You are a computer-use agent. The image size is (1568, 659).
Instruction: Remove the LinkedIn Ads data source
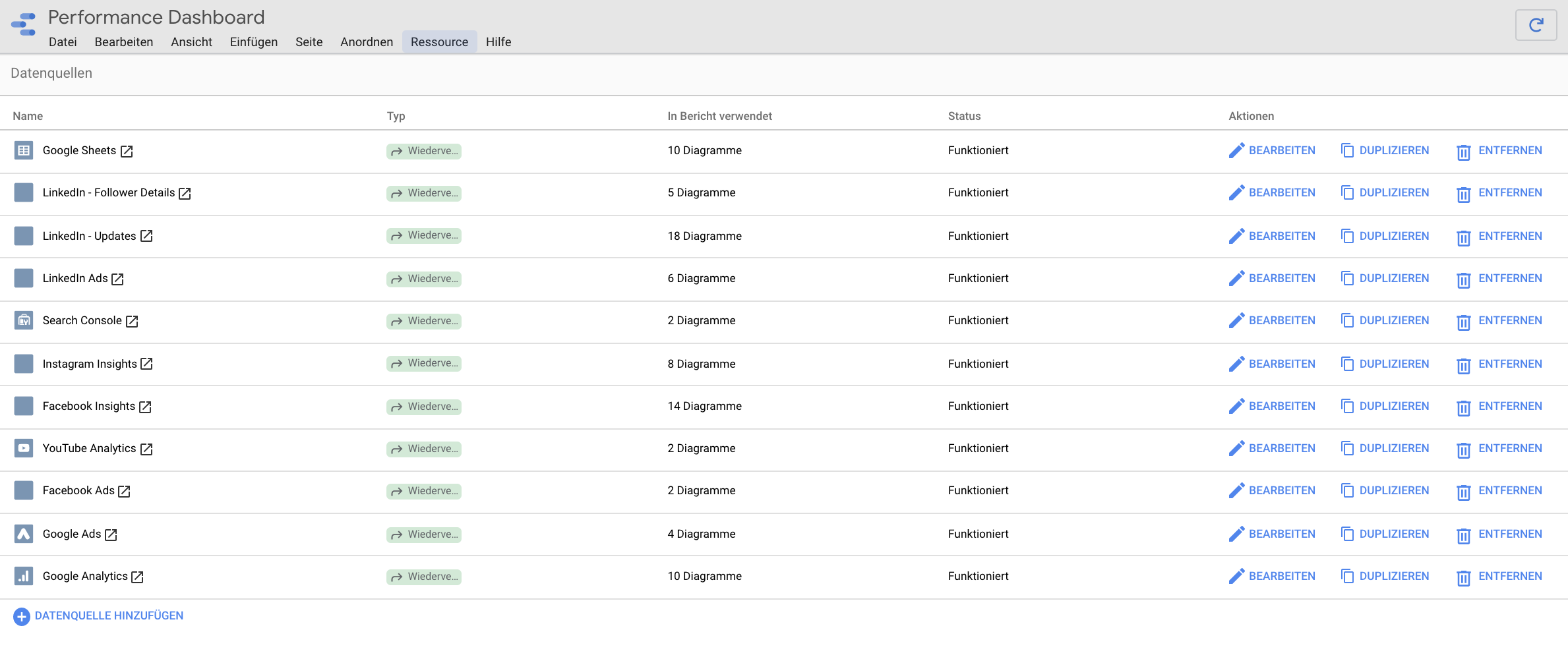(x=1499, y=279)
